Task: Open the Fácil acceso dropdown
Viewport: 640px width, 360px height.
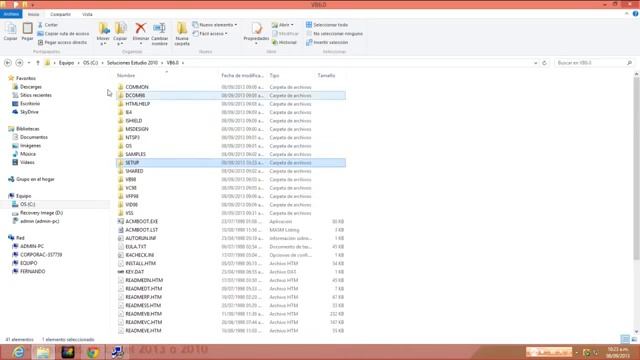Action: click(210, 33)
